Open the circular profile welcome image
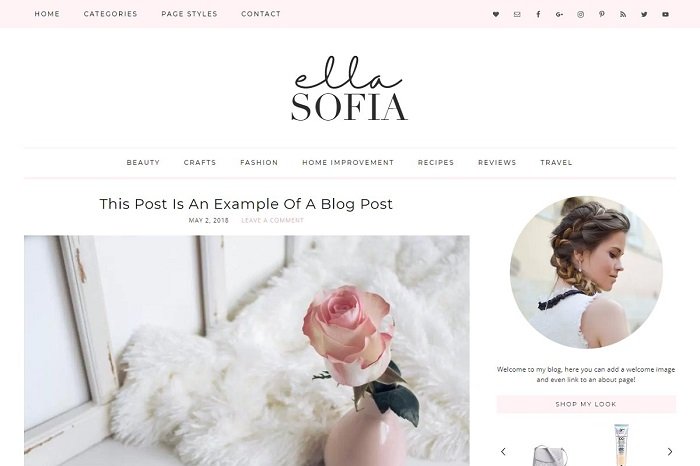This screenshot has width=700, height=466. pos(586,272)
